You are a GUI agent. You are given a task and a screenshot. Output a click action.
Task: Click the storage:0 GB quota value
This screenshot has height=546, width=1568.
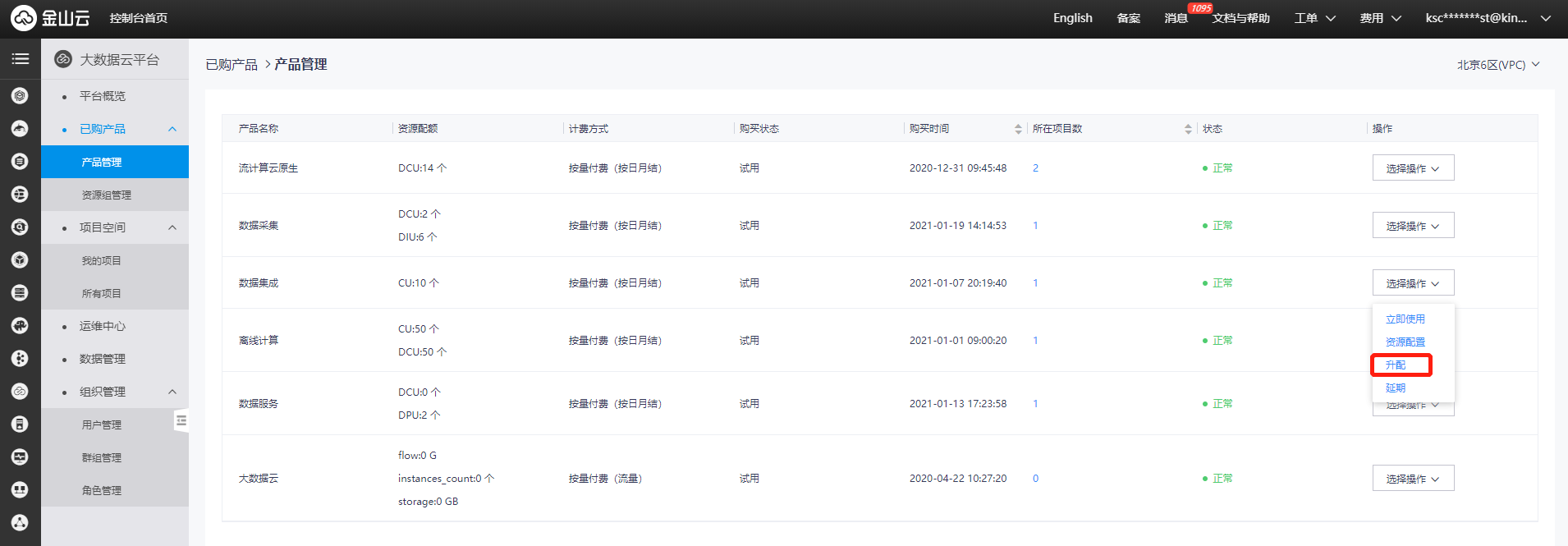coord(429,502)
